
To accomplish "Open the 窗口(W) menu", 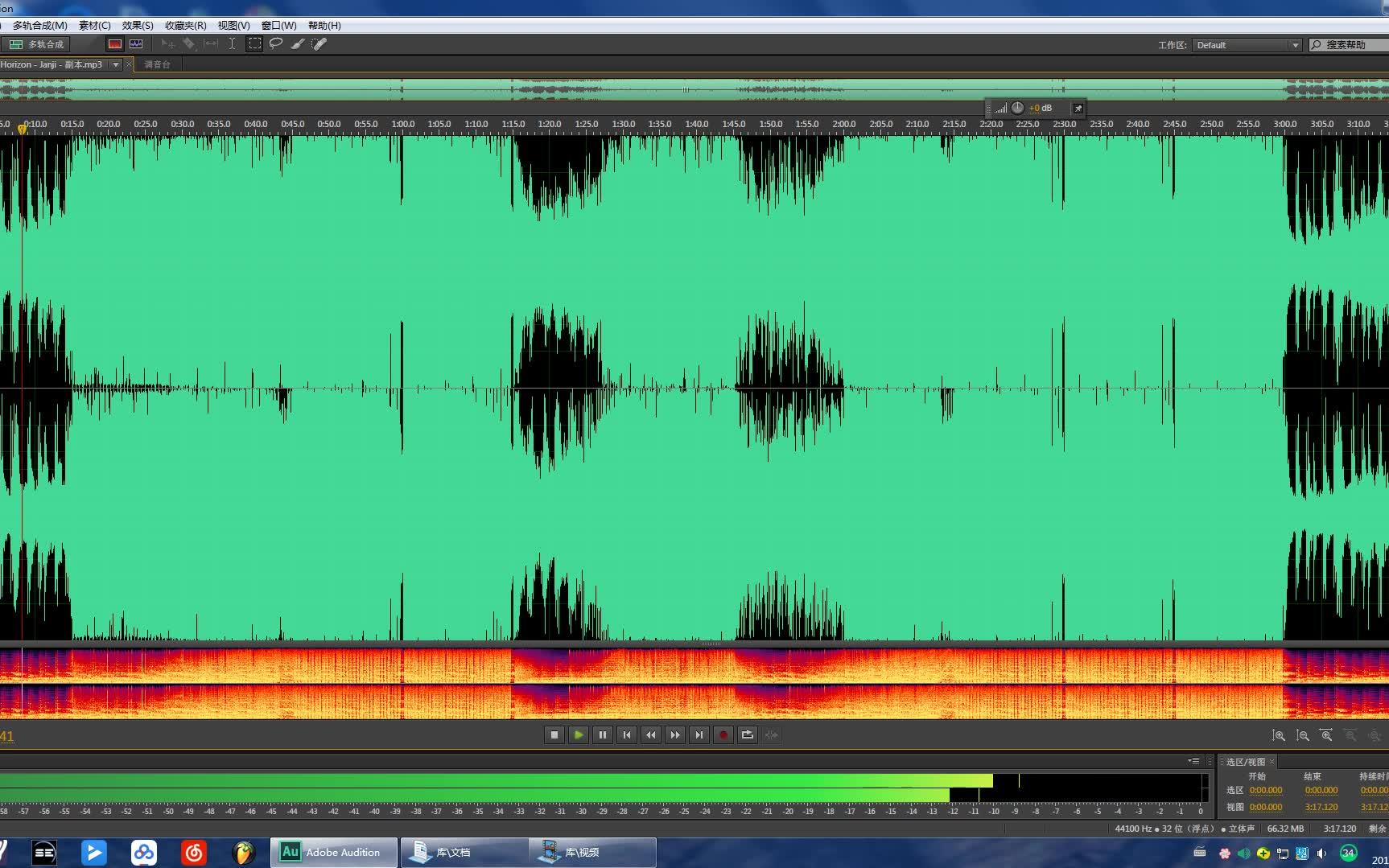I will coord(278,26).
